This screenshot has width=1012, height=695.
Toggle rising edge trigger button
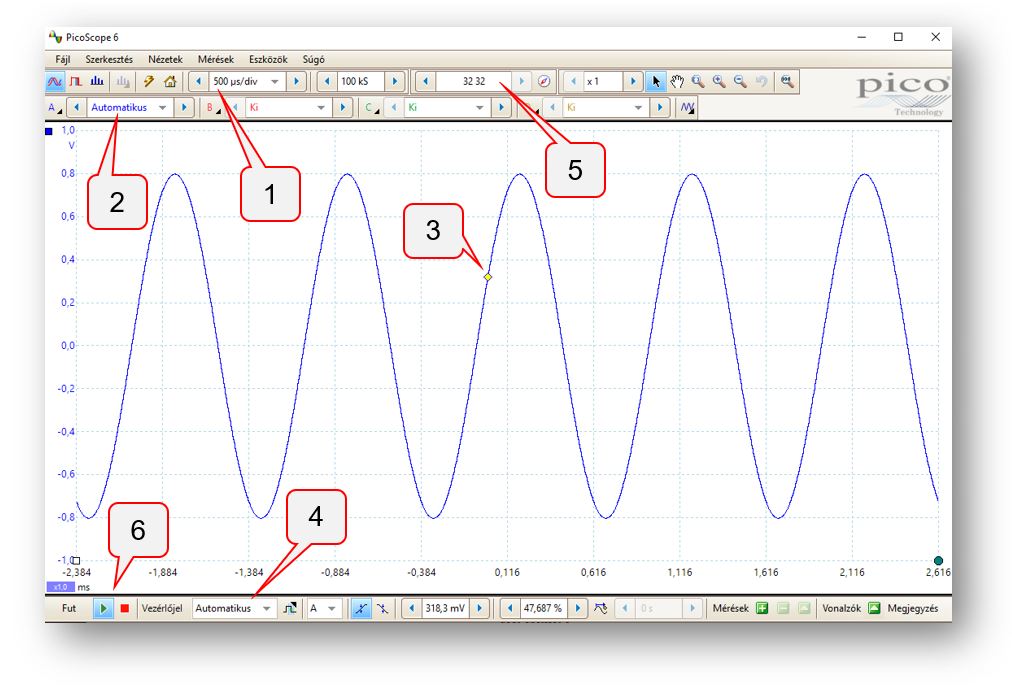pyautogui.click(x=361, y=608)
